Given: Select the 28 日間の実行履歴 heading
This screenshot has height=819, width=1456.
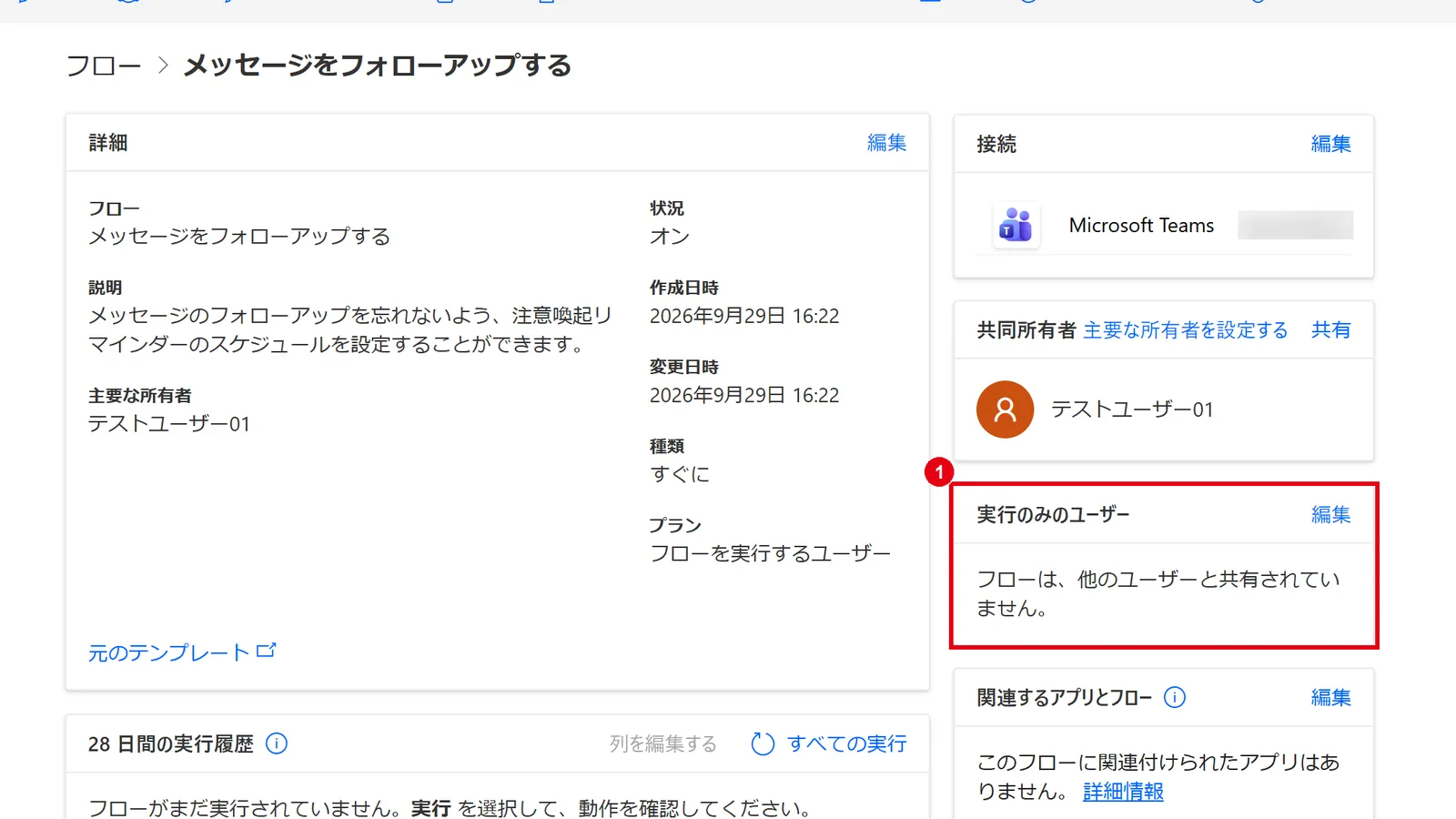Looking at the screenshot, I should click(171, 744).
